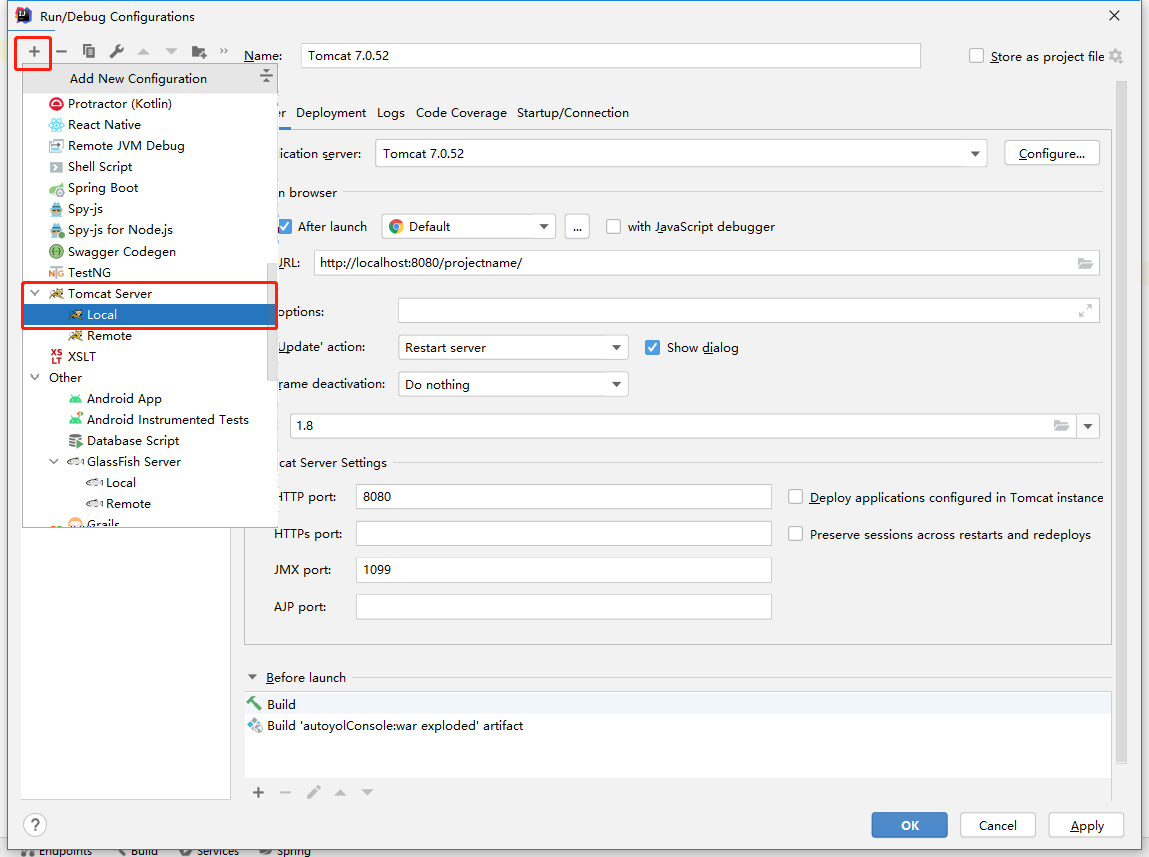This screenshot has width=1149, height=857.
Task: Add a Before launch task plus icon
Action: 258,793
